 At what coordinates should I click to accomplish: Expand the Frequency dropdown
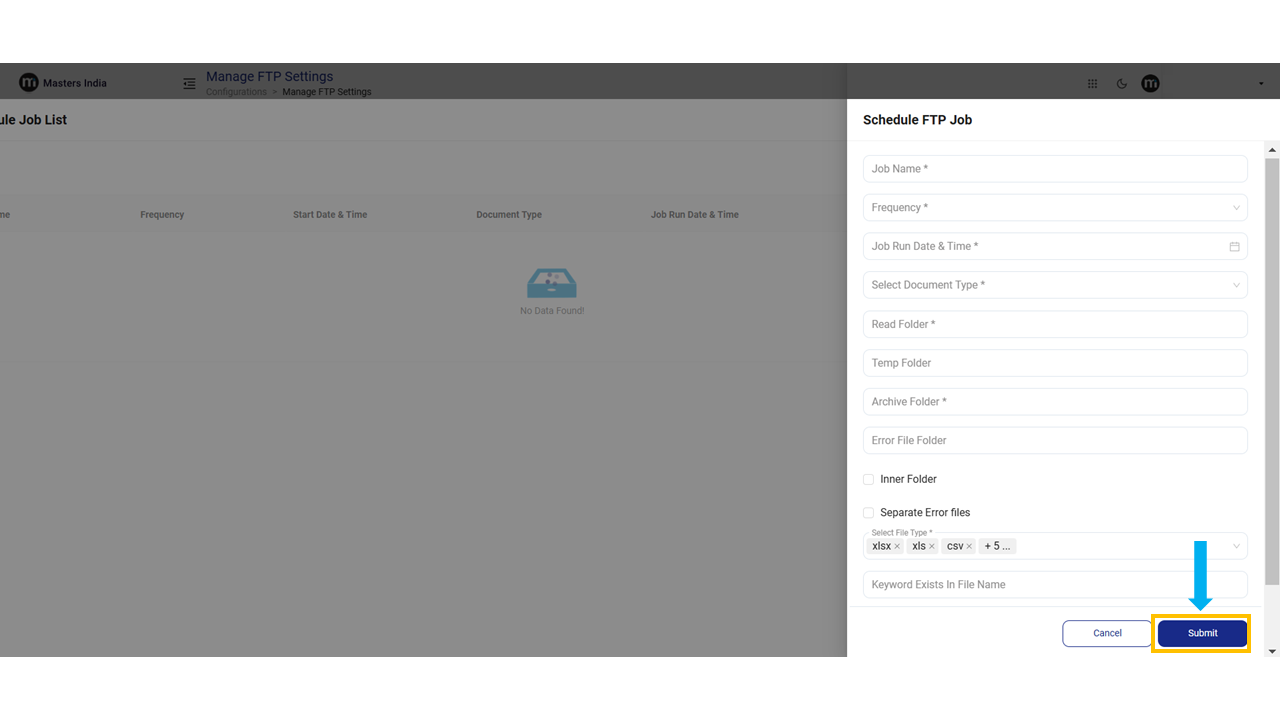pos(1236,208)
